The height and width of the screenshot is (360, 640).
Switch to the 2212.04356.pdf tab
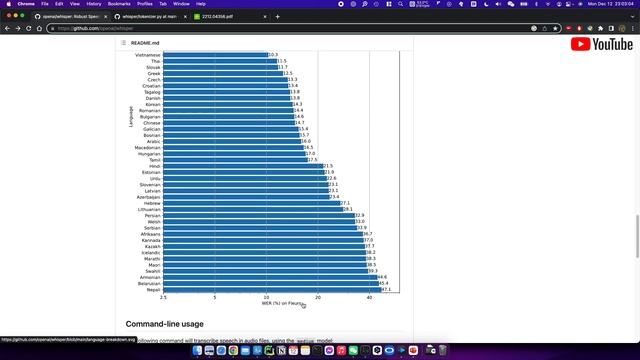coord(230,17)
